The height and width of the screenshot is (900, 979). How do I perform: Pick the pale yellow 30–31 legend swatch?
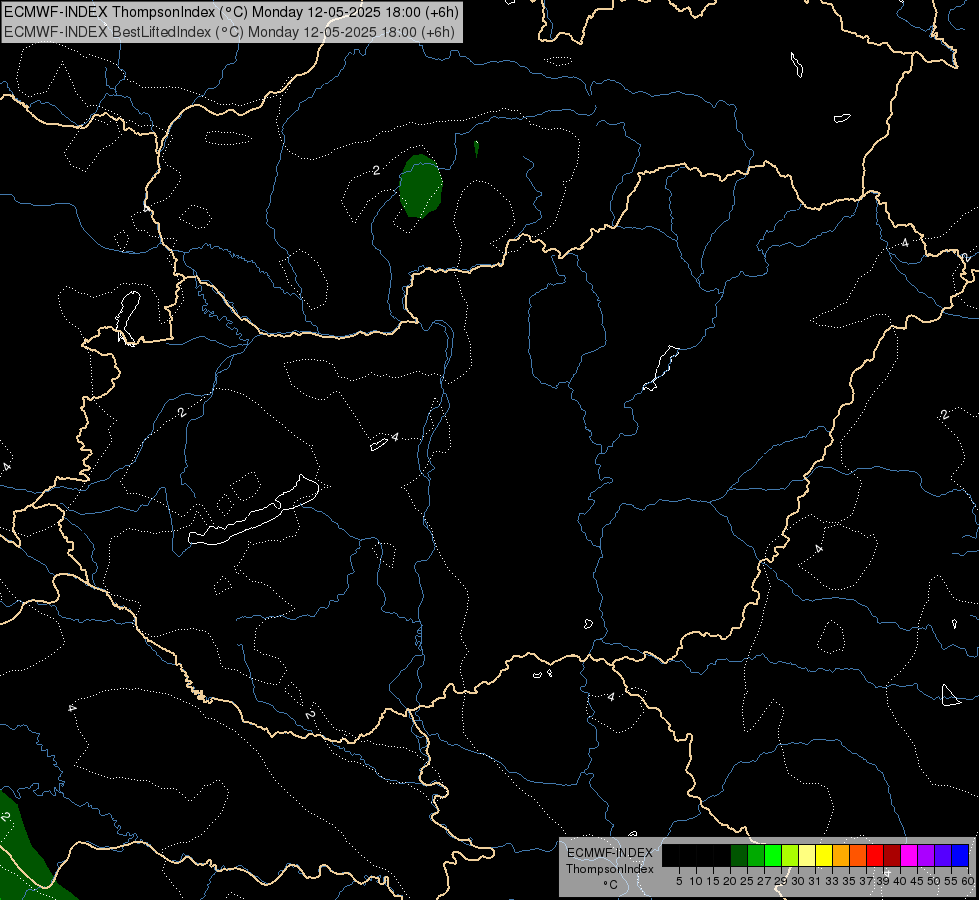pos(807,855)
